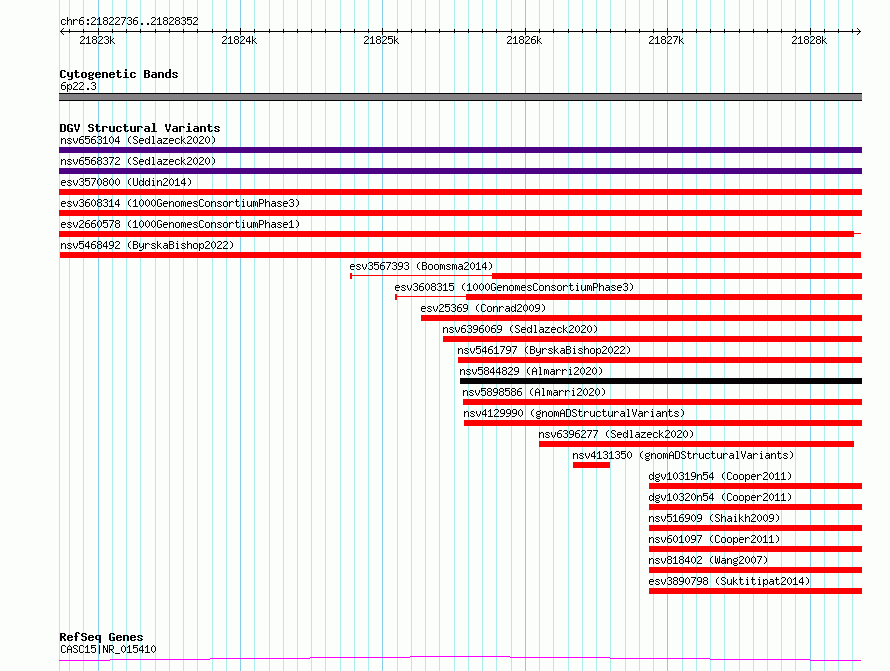Select the nsv5468492 red bar
The width and height of the screenshot is (890, 671).
tap(460, 255)
